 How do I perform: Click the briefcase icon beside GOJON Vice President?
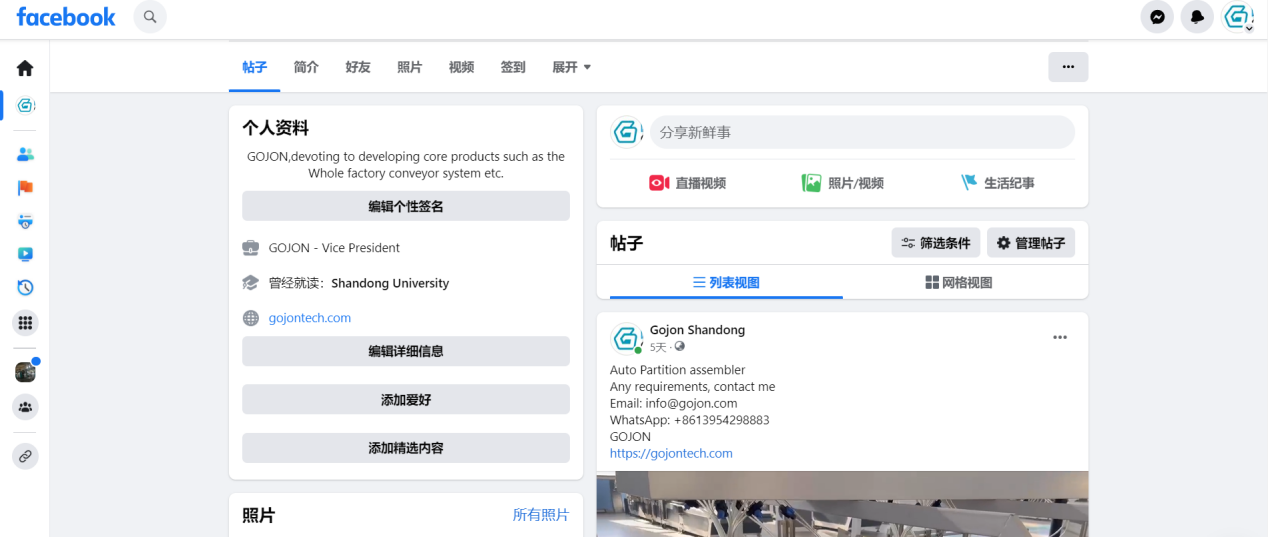coord(251,248)
